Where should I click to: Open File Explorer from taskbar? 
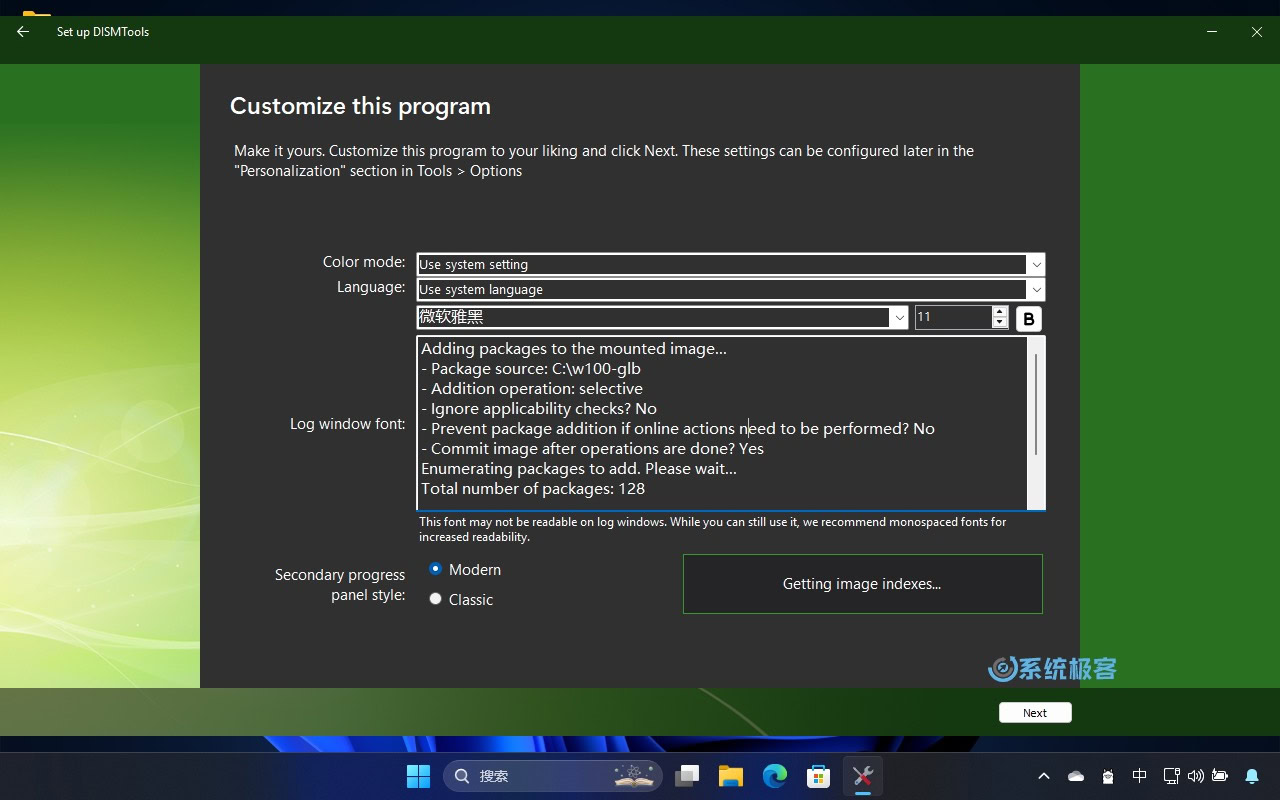[x=731, y=776]
